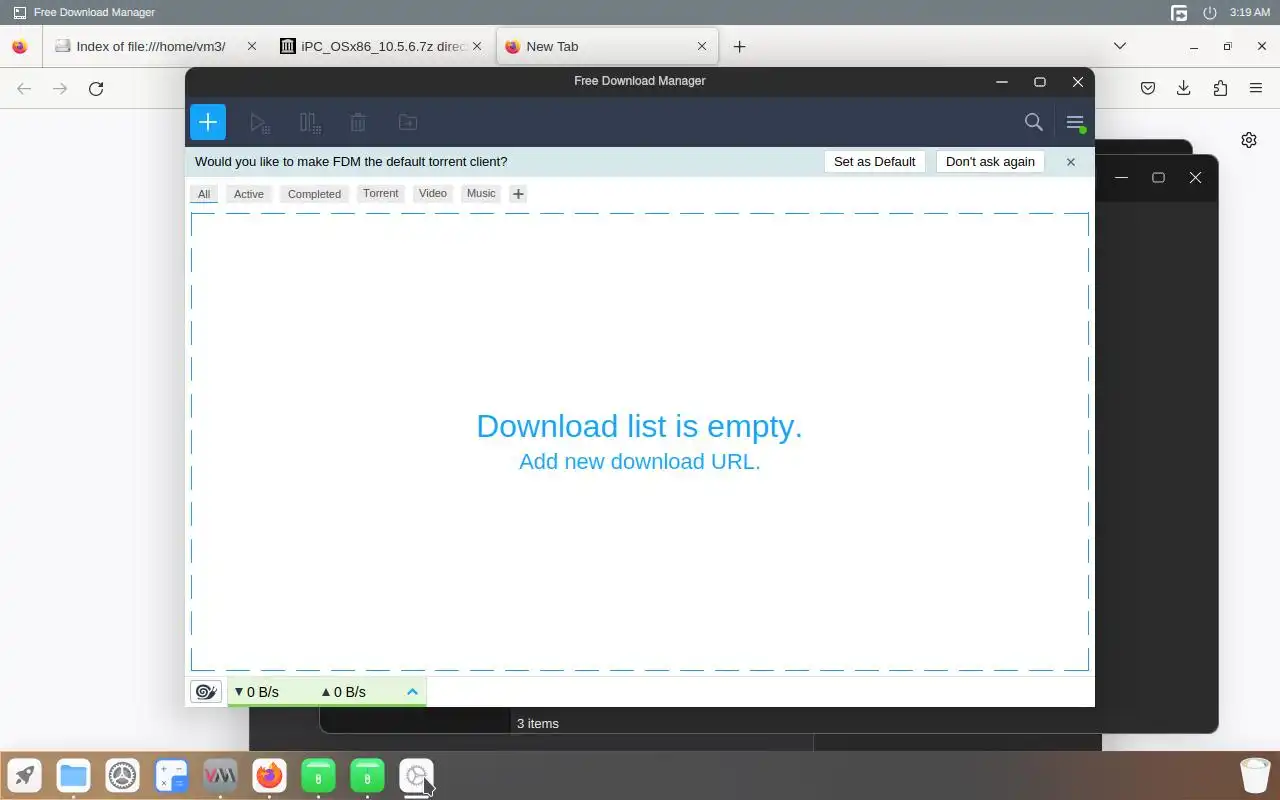1280x800 pixels.
Task: Toggle snail mode at bottom left
Action: (206, 691)
